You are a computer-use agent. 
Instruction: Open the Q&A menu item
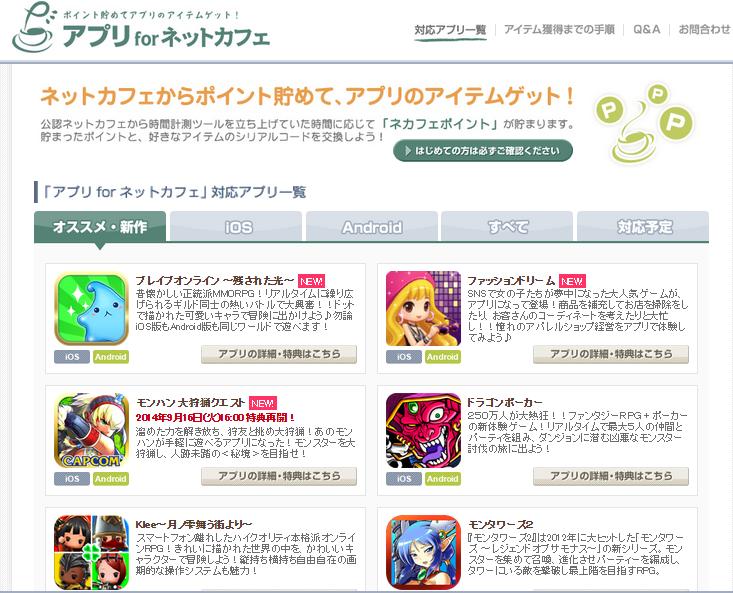point(647,29)
